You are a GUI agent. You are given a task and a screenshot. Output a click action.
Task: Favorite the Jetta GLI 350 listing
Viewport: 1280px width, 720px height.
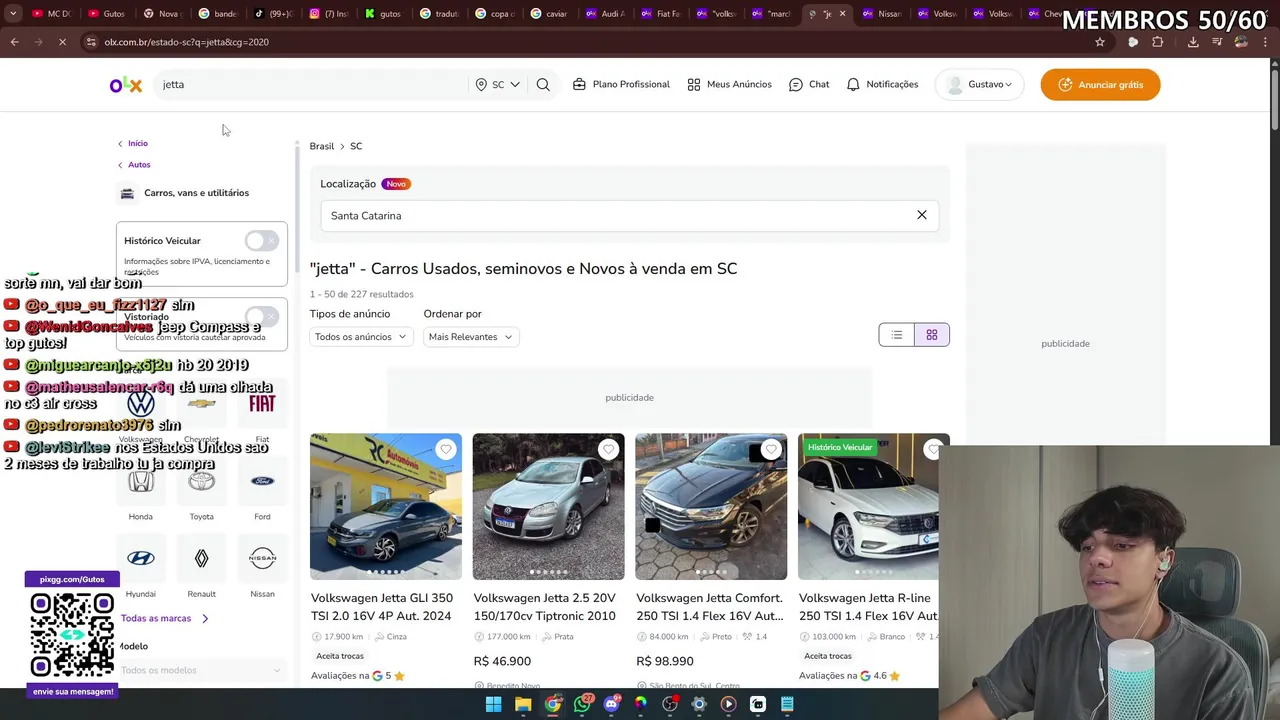coord(446,450)
